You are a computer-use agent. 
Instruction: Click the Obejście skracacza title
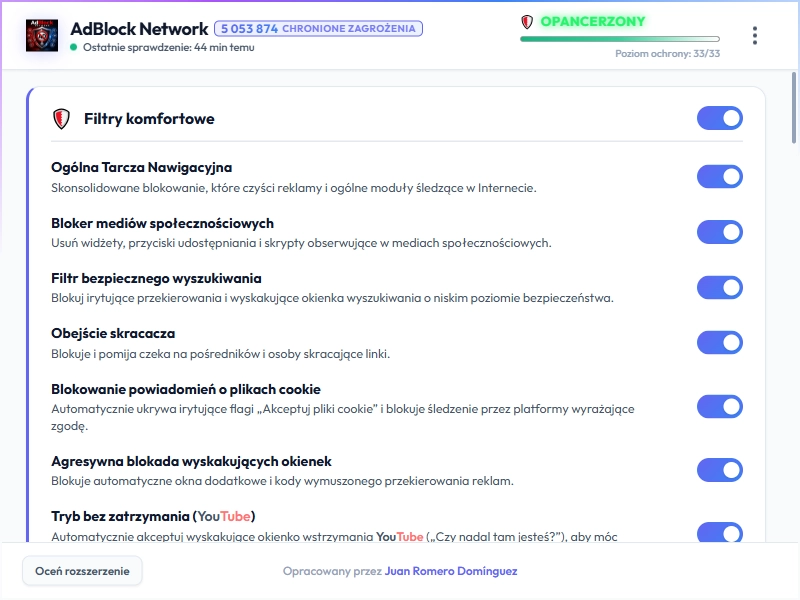click(113, 334)
